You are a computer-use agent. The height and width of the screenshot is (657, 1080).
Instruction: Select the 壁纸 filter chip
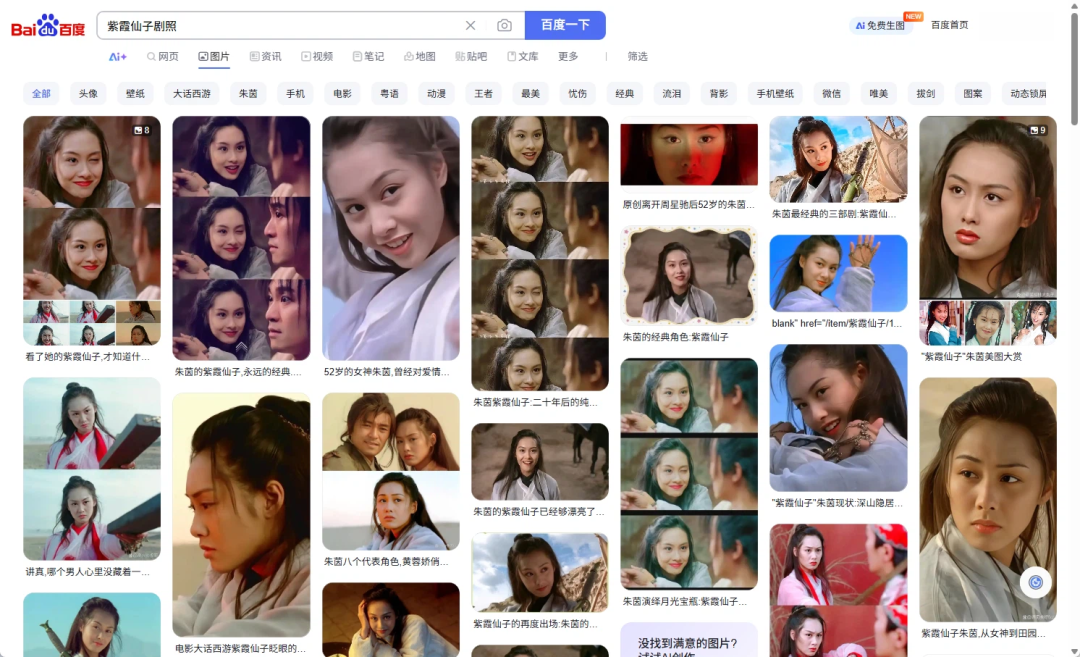(135, 94)
